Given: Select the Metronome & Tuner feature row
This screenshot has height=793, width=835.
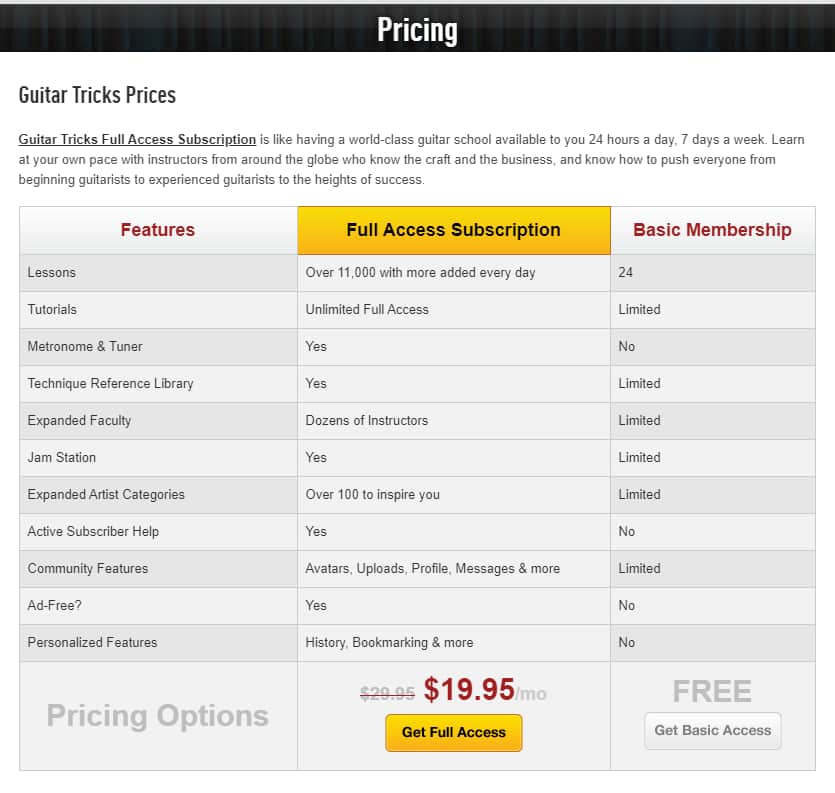Looking at the screenshot, I should pos(85,346).
